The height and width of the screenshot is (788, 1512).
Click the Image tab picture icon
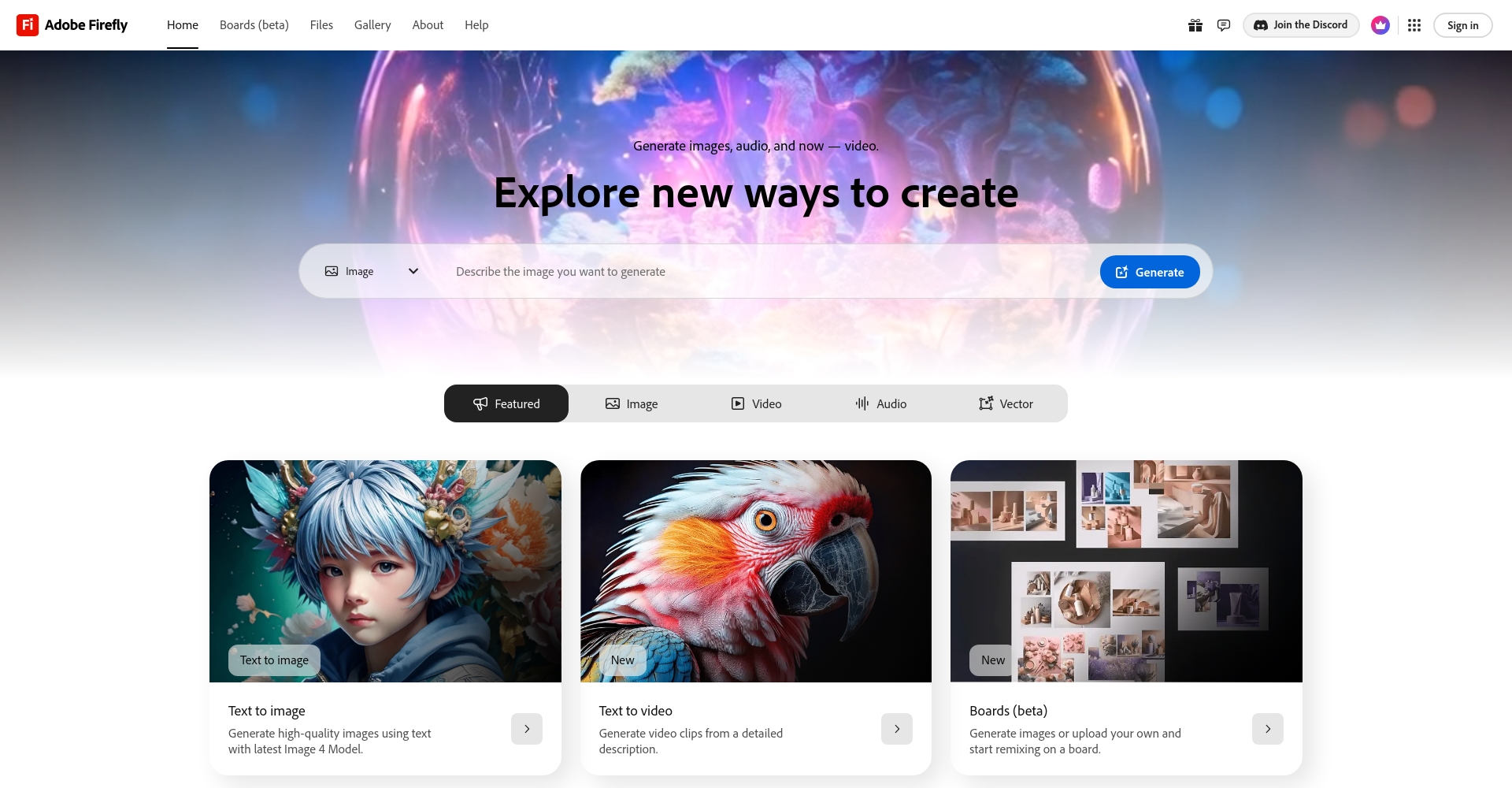(612, 403)
